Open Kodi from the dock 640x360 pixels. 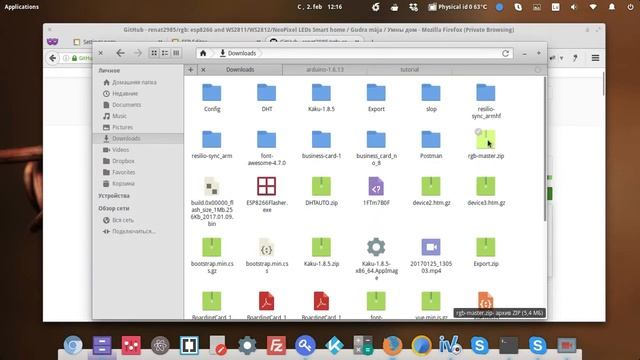pyautogui.click(x=334, y=345)
